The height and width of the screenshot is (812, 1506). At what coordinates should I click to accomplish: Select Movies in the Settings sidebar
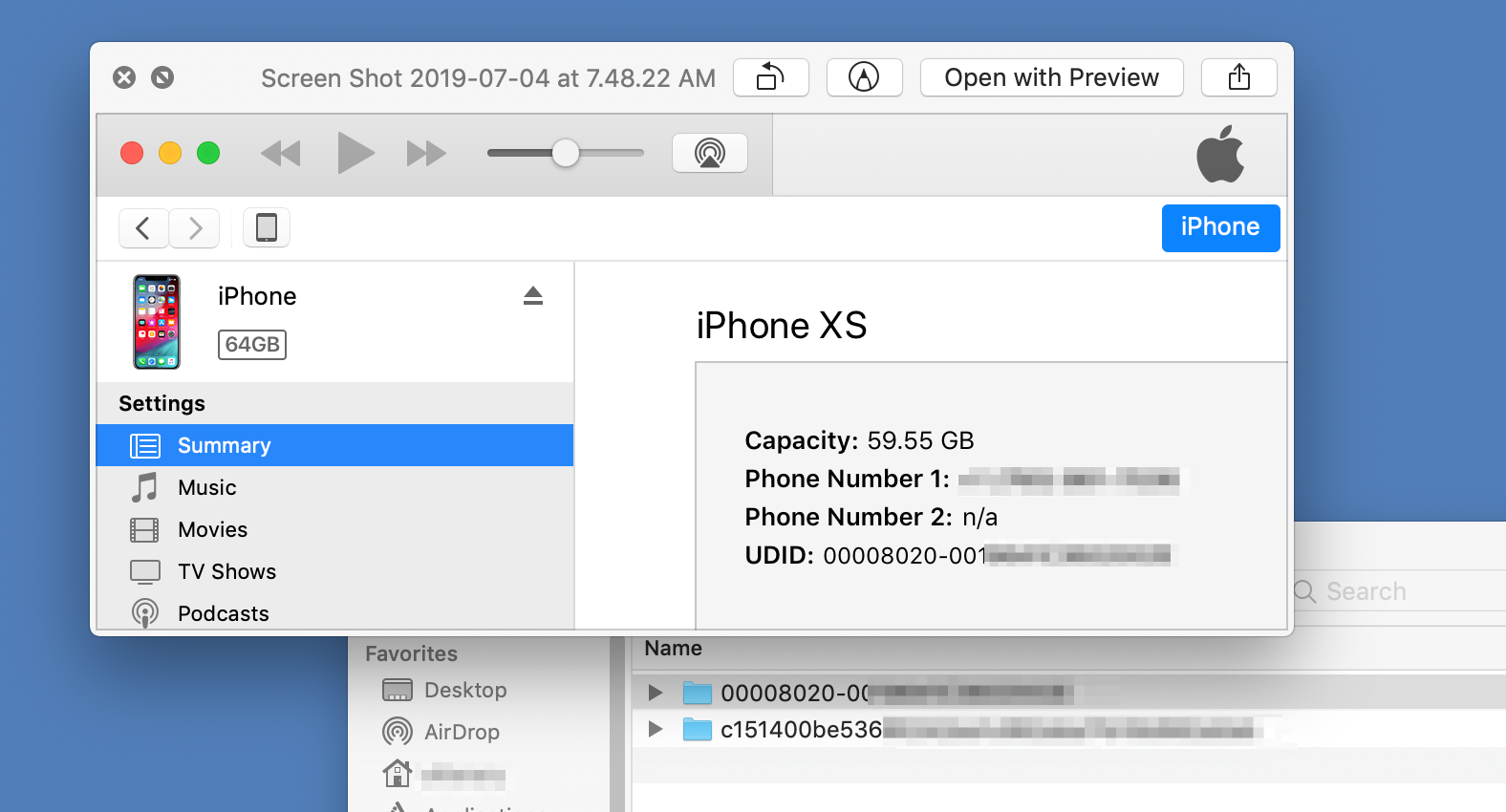(334, 529)
